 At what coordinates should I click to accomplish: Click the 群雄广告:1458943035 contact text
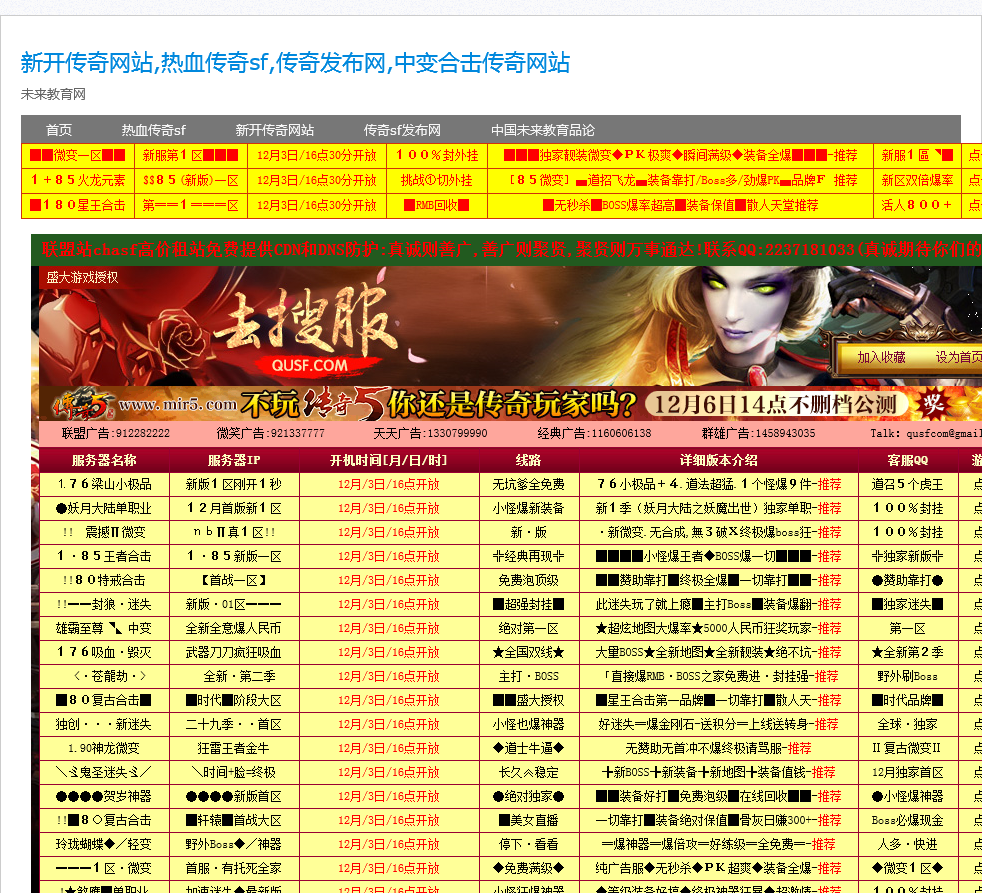pos(758,433)
